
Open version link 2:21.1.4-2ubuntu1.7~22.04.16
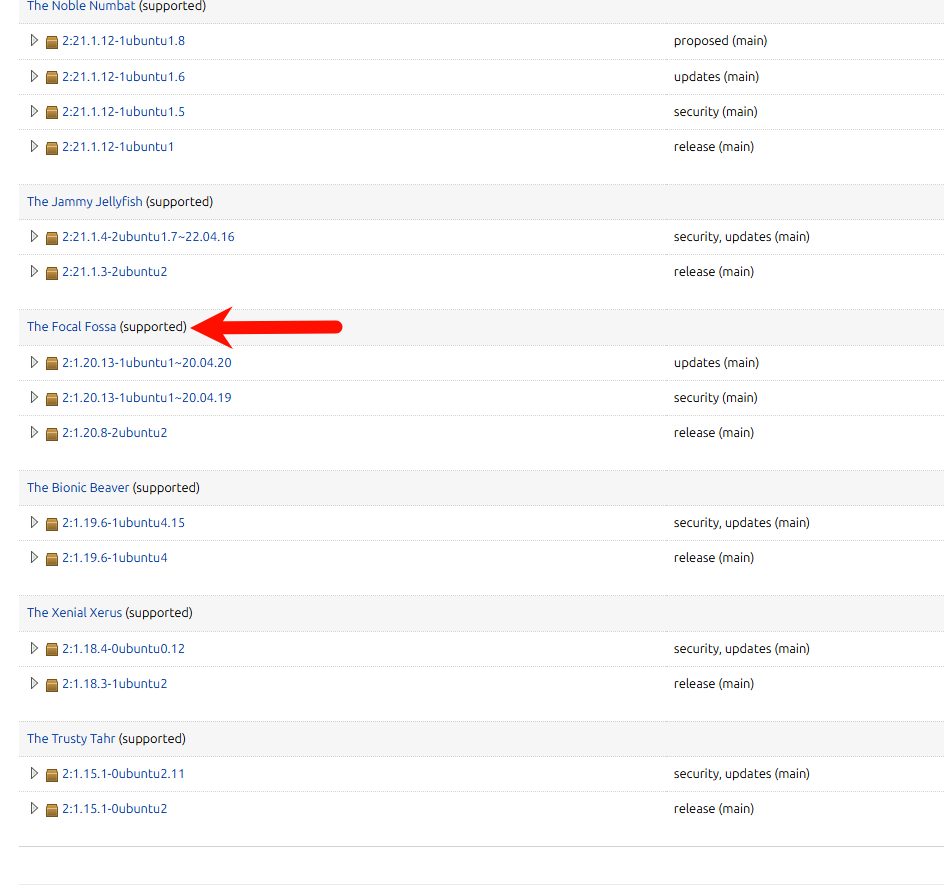[x=148, y=237]
